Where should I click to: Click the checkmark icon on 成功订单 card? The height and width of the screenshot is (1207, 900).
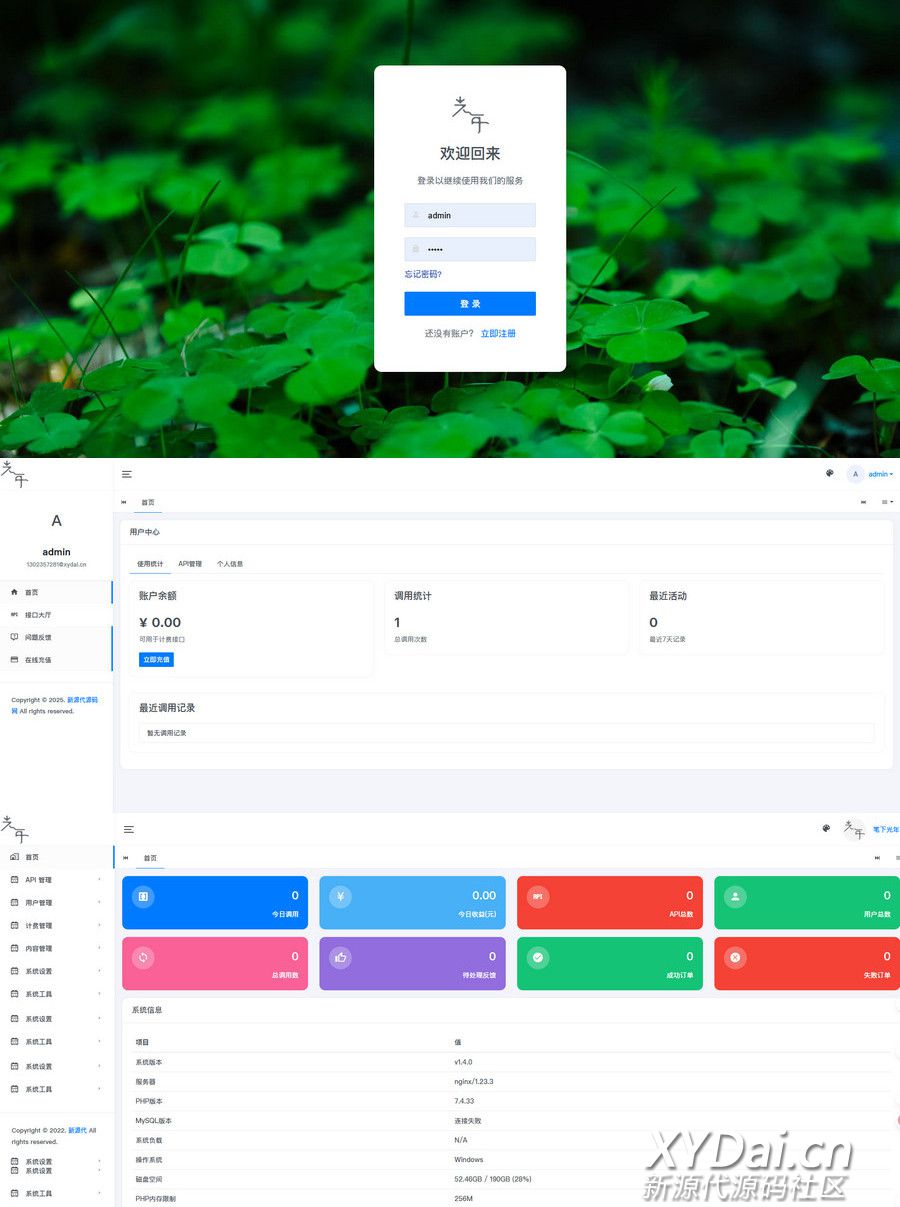pyautogui.click(x=538, y=957)
